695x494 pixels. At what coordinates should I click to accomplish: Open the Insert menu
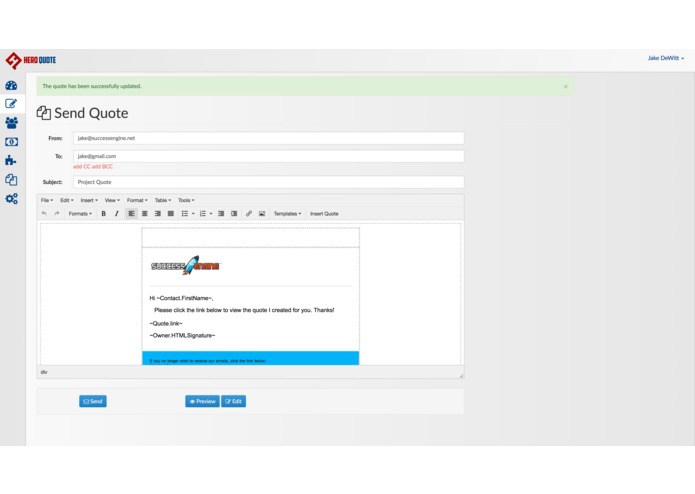pyautogui.click(x=89, y=200)
